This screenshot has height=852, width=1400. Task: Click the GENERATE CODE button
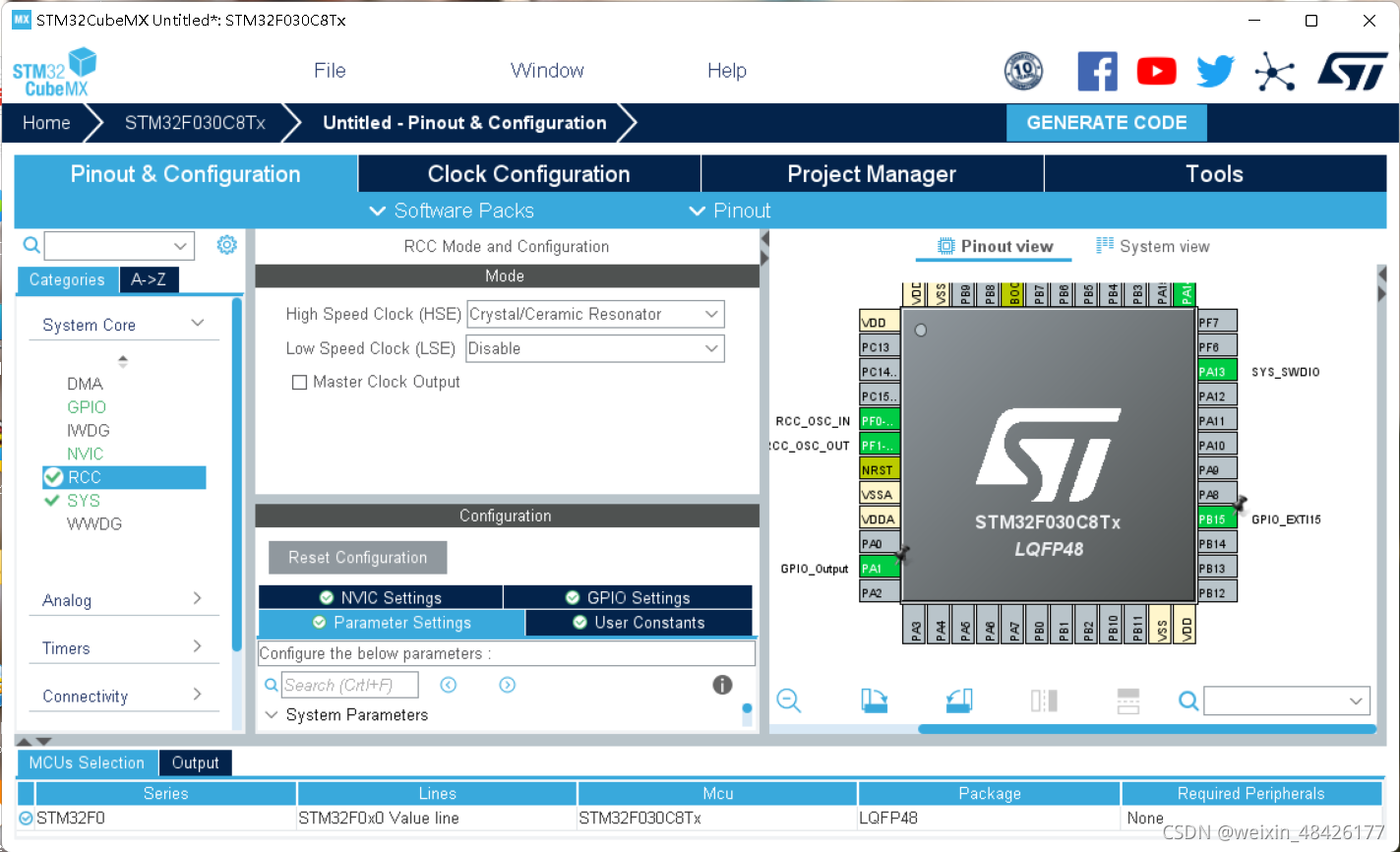tap(1107, 123)
